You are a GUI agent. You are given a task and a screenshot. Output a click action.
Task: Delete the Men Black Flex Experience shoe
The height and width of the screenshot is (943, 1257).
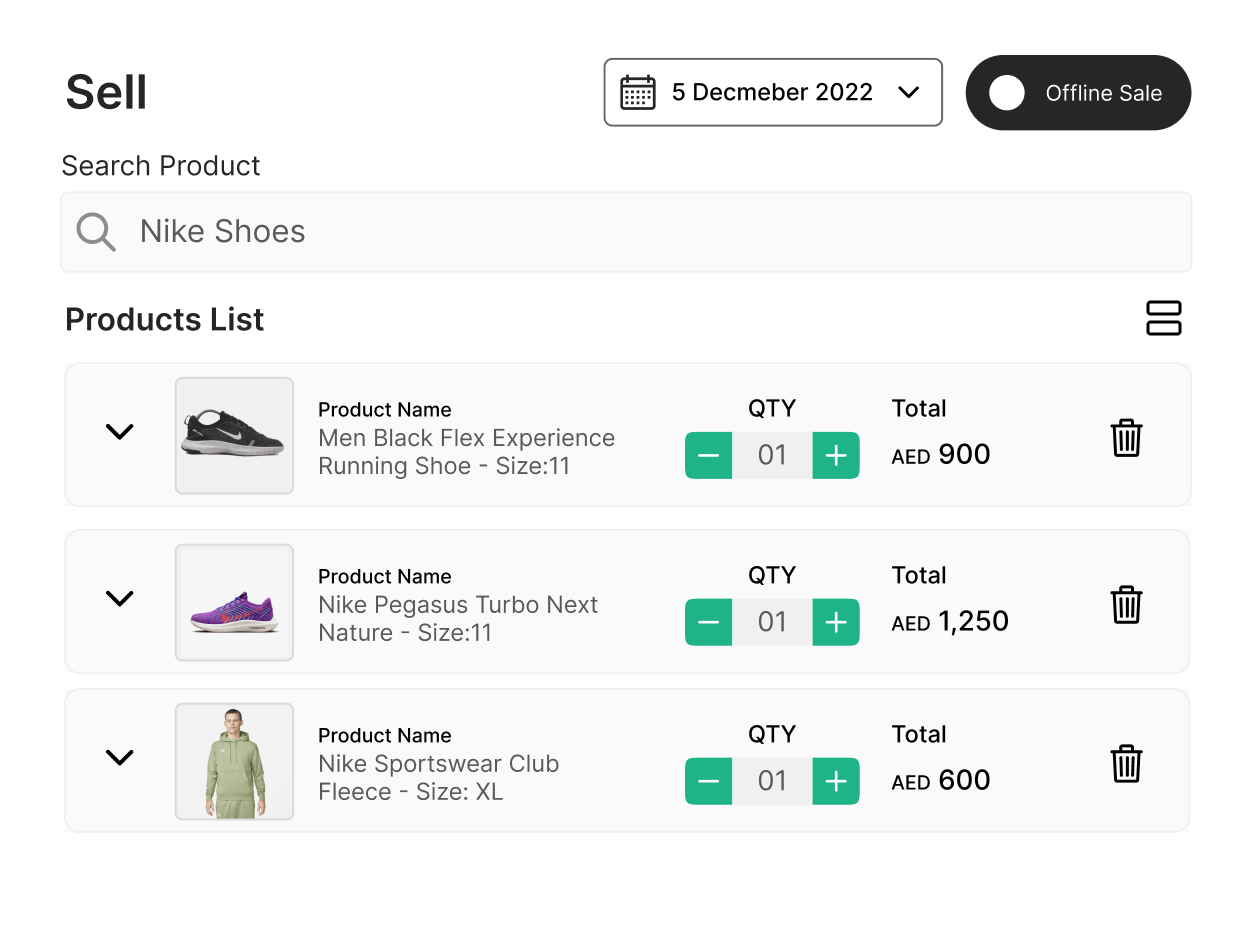1126,438
